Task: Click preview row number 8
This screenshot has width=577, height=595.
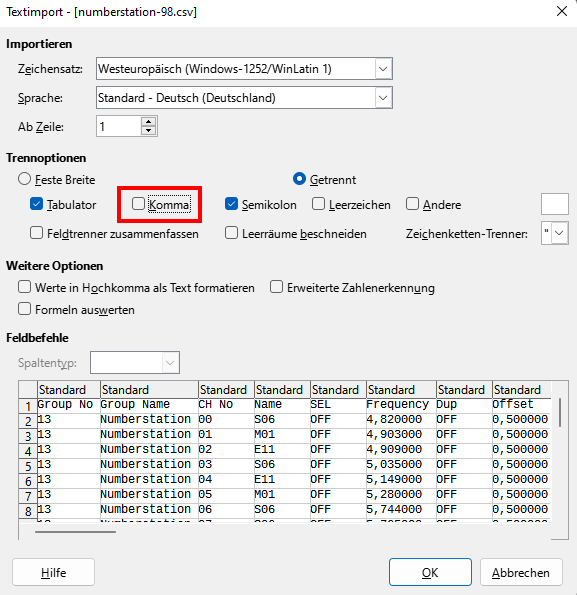Action: (x=28, y=511)
